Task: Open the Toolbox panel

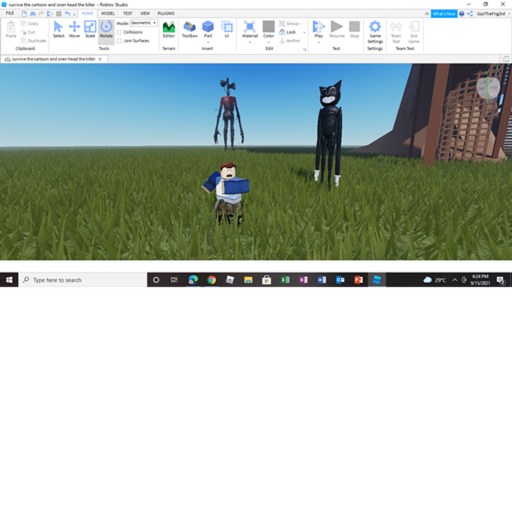Action: [x=190, y=29]
